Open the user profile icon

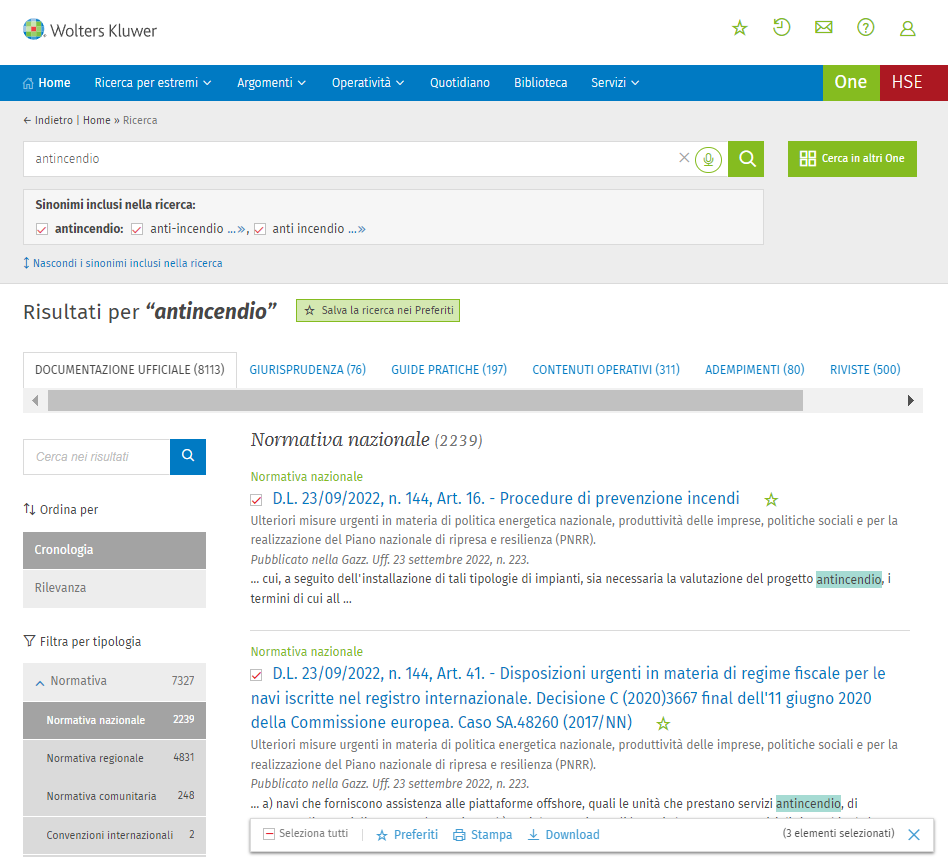tap(908, 29)
